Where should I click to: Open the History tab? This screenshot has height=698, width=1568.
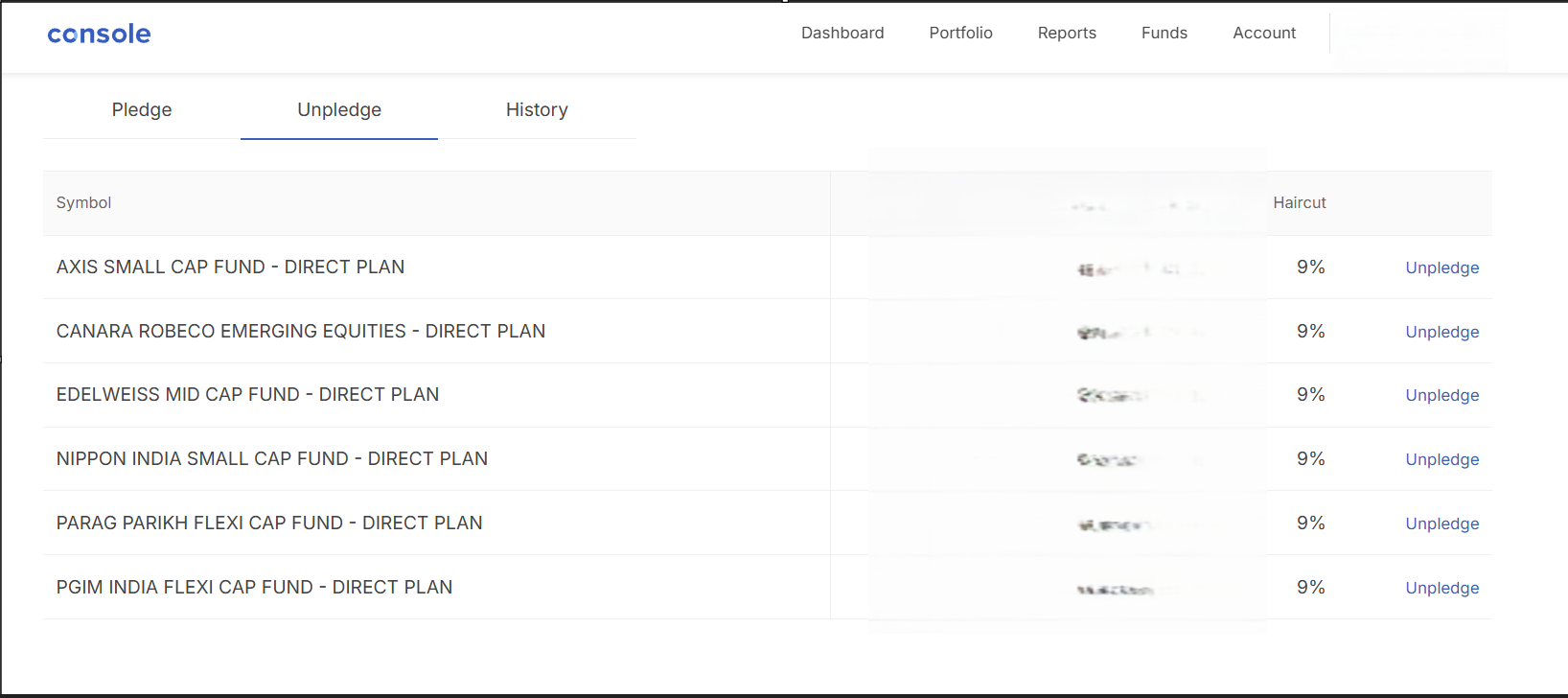537,110
